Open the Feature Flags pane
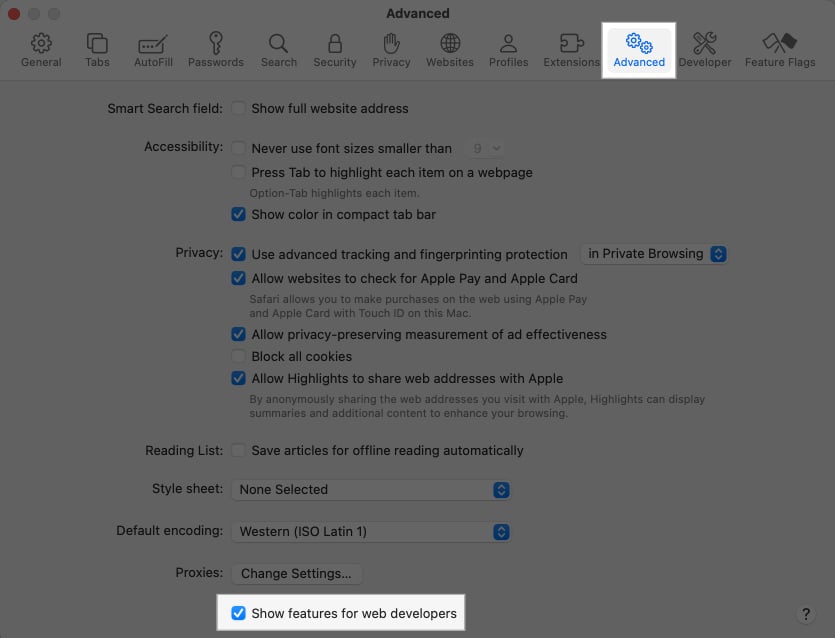The height and width of the screenshot is (638, 835). (x=780, y=51)
